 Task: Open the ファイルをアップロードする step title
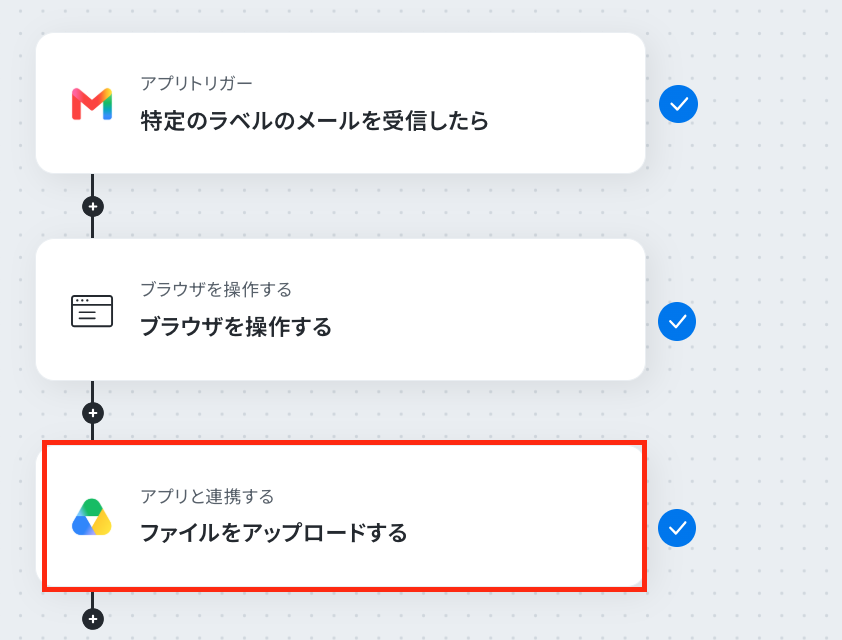[274, 533]
